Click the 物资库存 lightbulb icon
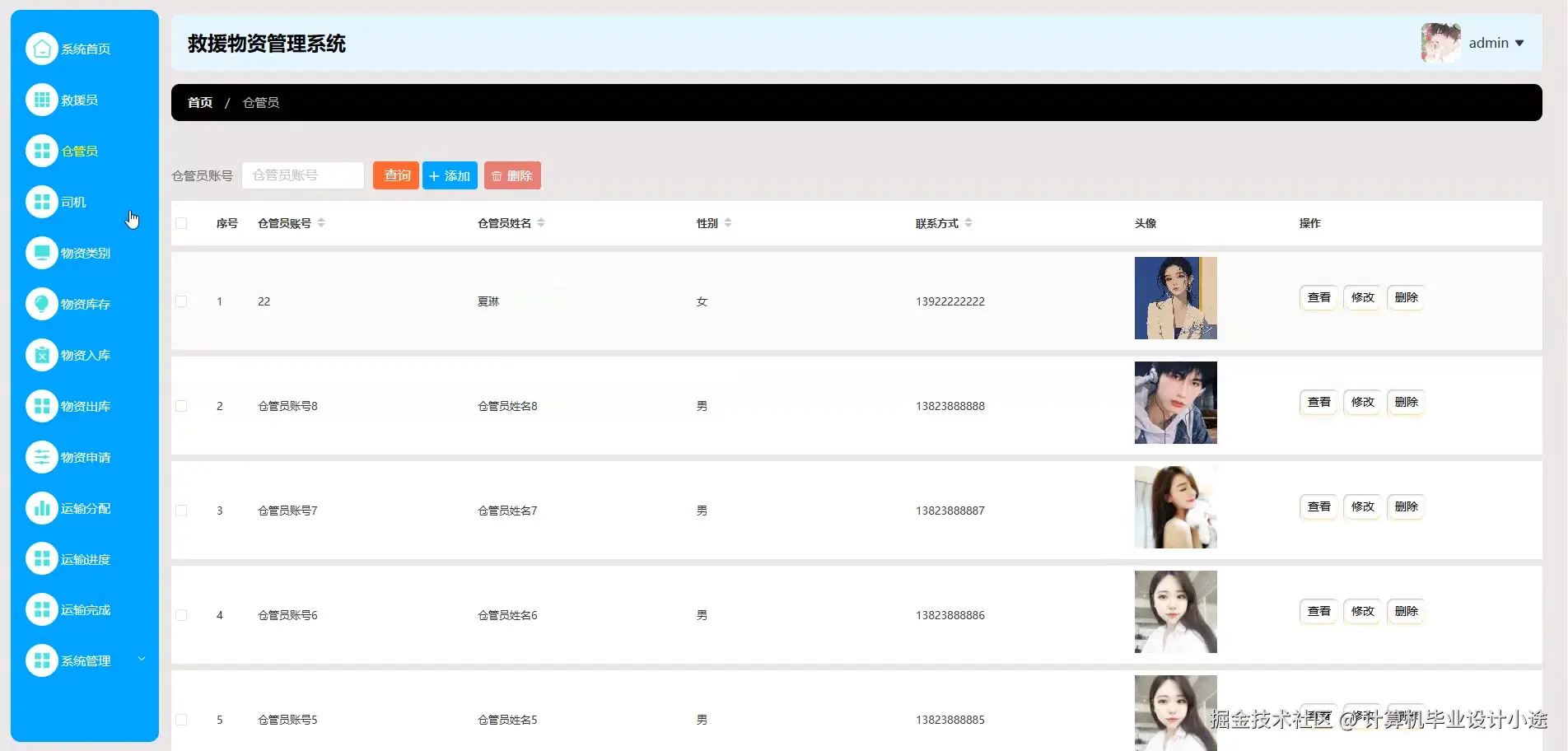The image size is (1568, 751). click(x=42, y=304)
